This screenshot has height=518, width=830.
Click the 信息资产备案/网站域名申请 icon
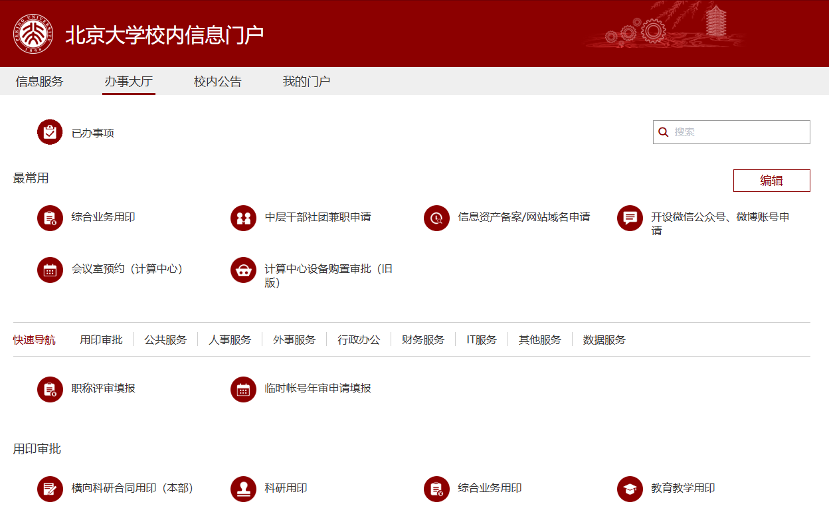click(436, 217)
